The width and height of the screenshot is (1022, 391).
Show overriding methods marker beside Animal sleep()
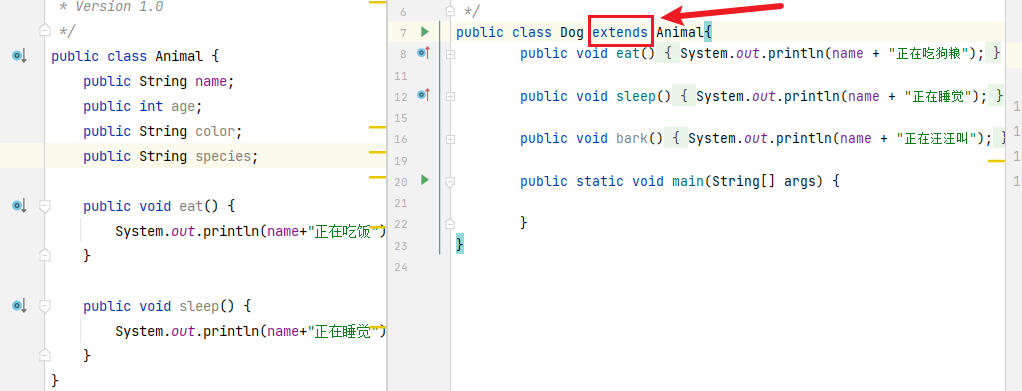tap(19, 306)
